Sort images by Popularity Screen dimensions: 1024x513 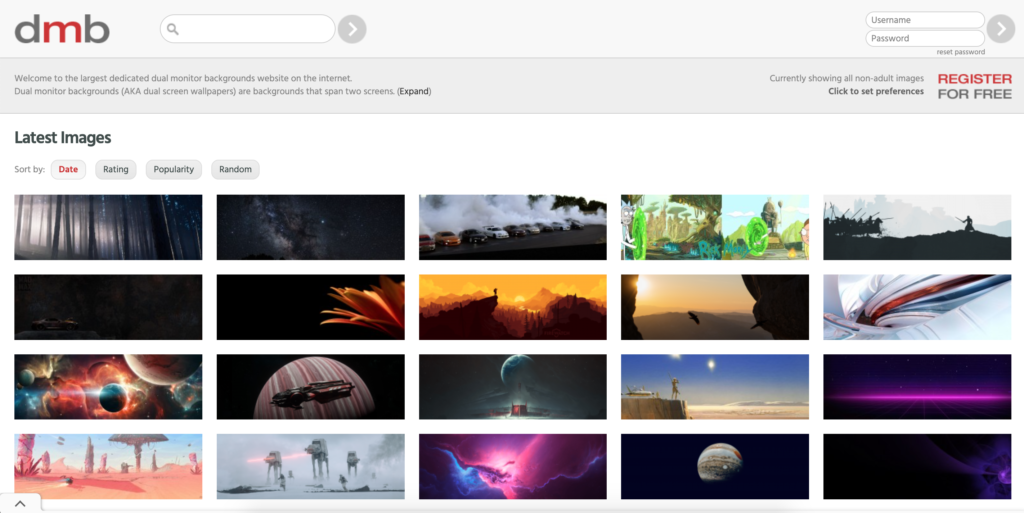(174, 169)
